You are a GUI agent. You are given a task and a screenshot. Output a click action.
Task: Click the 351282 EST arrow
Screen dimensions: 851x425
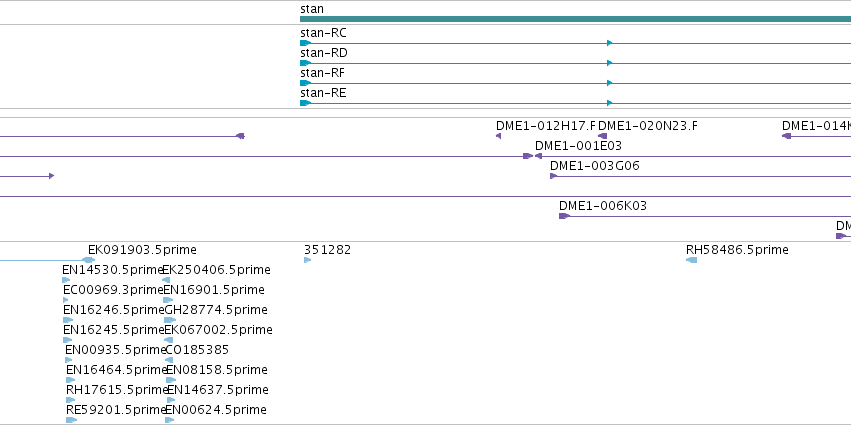click(308, 260)
